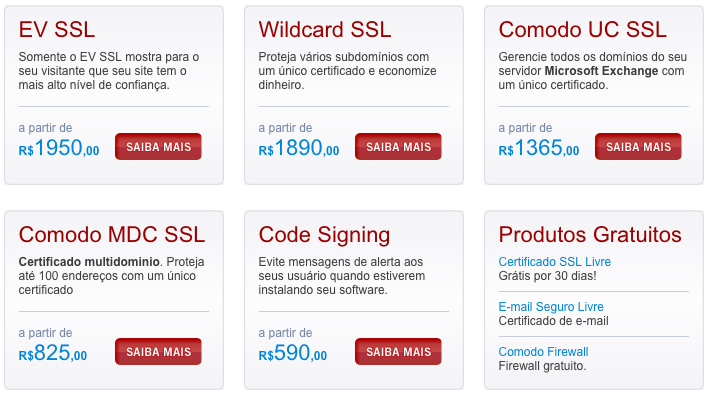Select the Code Signing heading
Viewport: 710px width, 397px height.
click(324, 235)
